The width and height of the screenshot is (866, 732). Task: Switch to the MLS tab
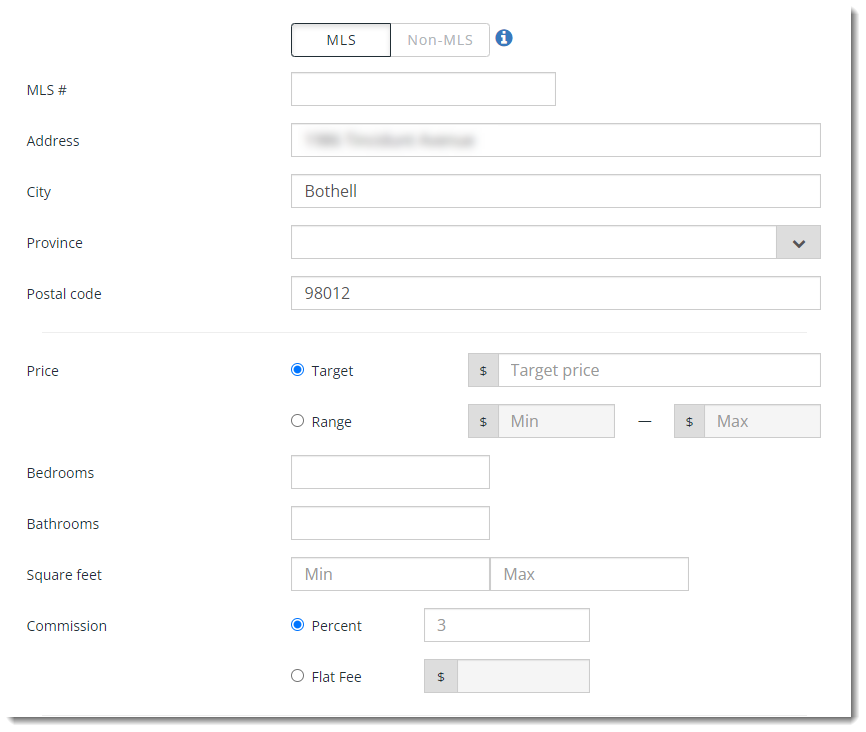340,40
